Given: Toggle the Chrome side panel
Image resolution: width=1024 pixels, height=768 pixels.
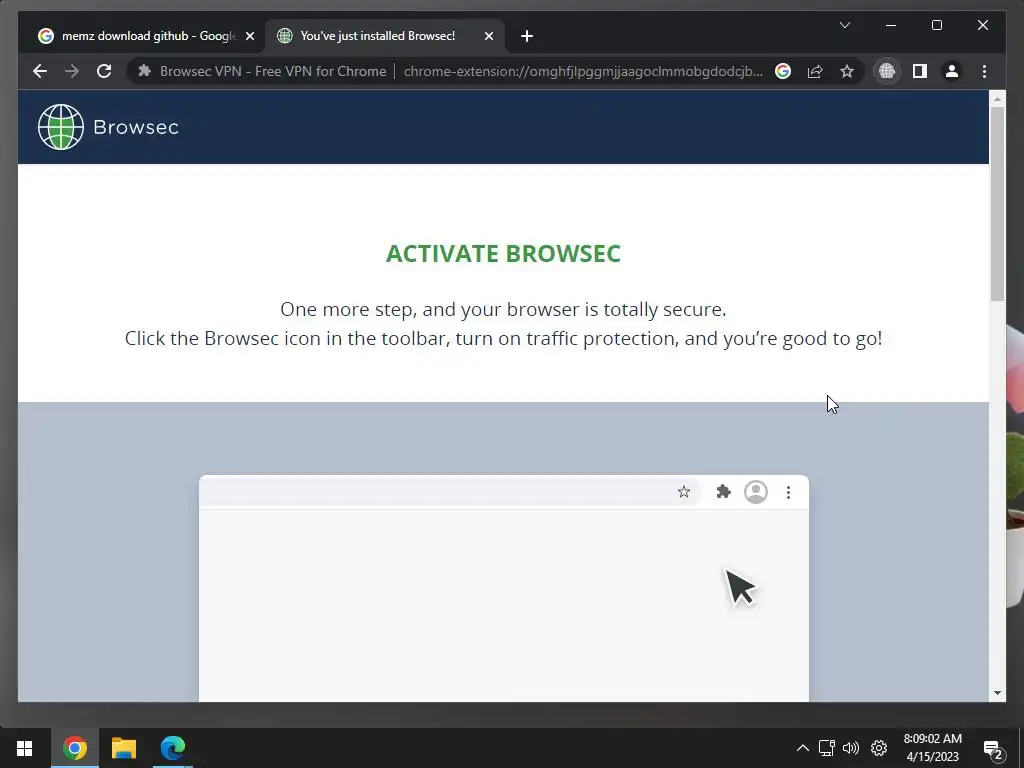Looking at the screenshot, I should click(920, 71).
